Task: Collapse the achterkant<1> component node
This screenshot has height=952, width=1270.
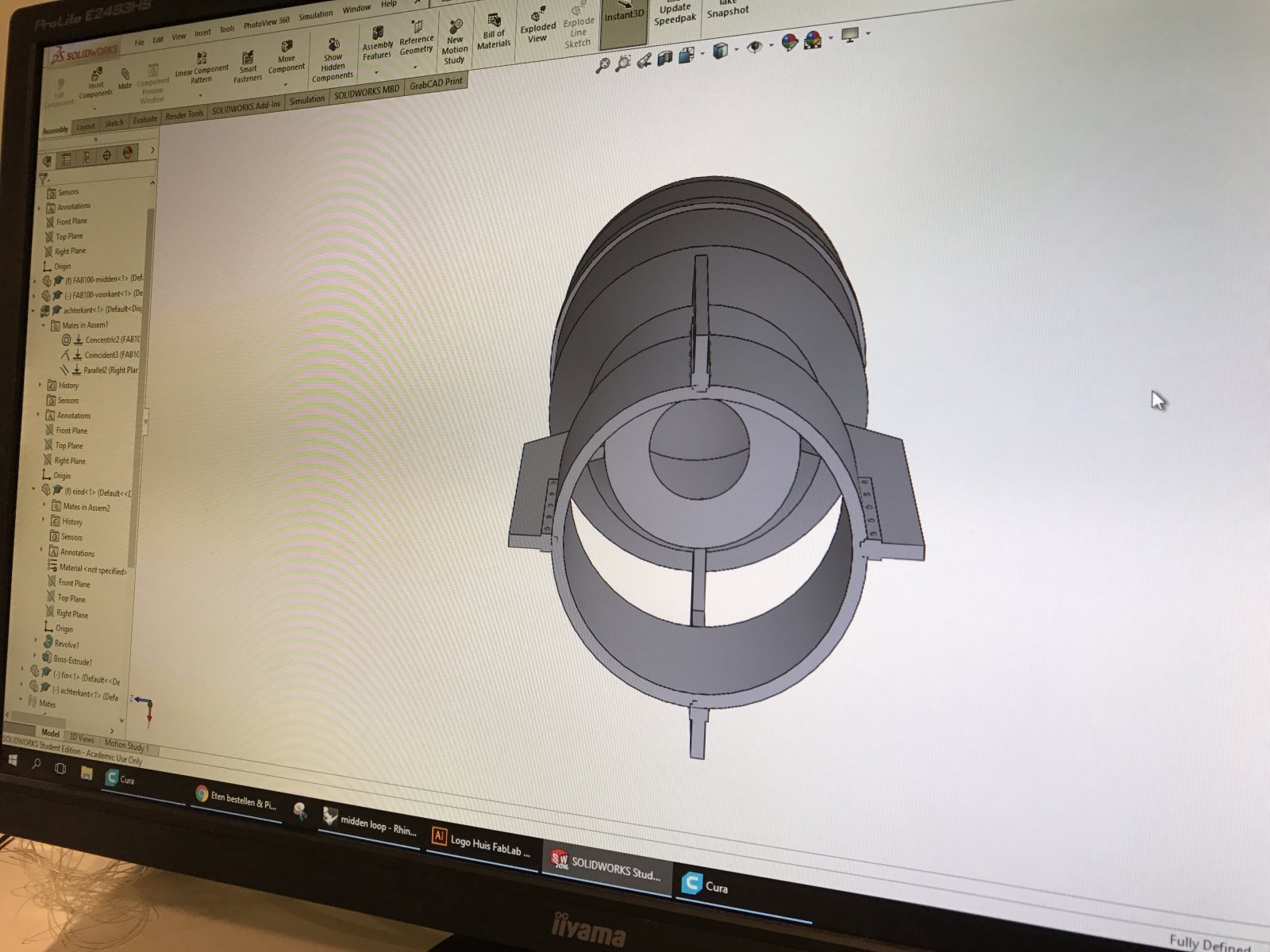Action: (x=33, y=311)
